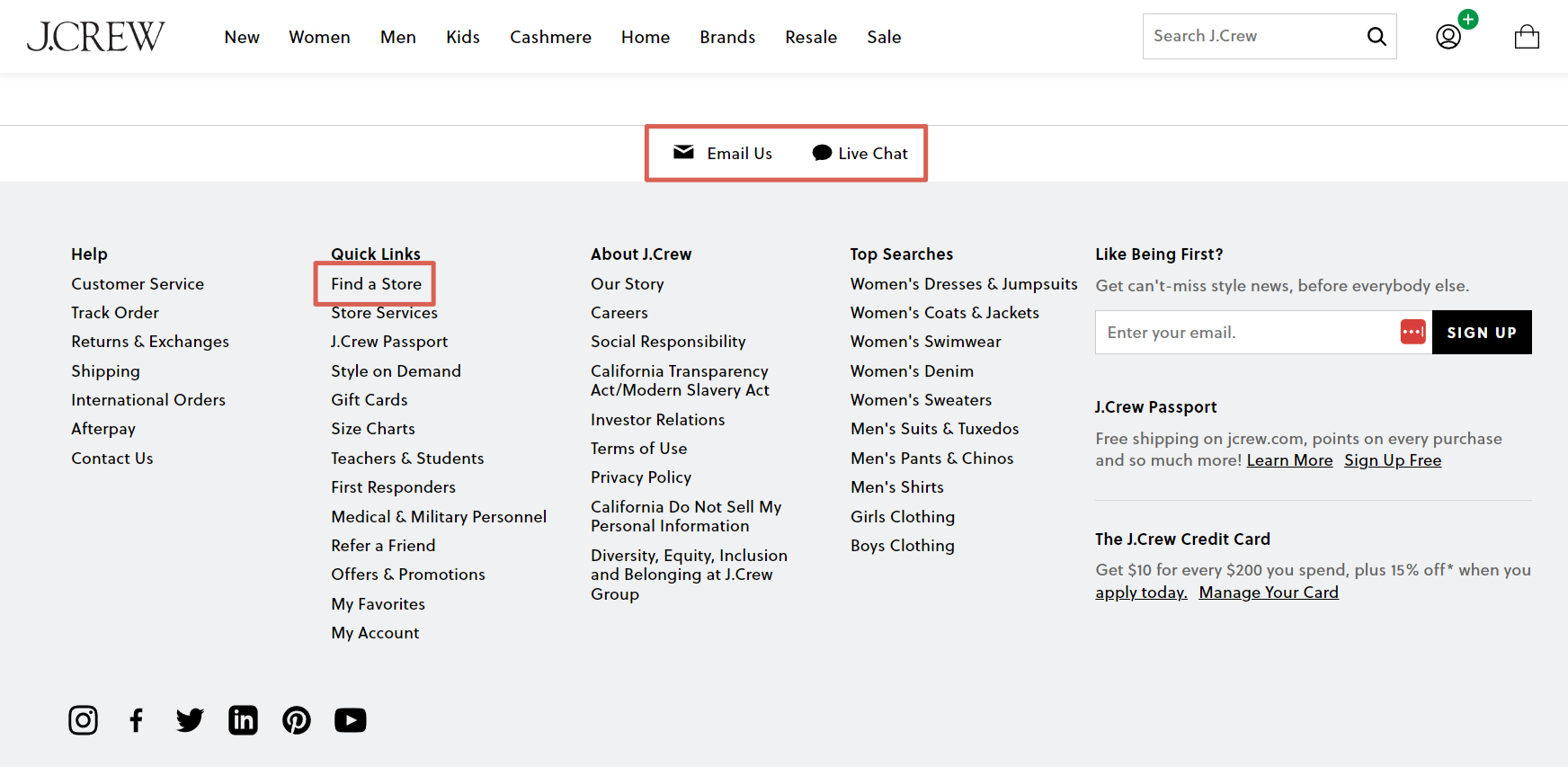This screenshot has height=767, width=1568.
Task: Click the Email Us link
Action: [723, 154]
